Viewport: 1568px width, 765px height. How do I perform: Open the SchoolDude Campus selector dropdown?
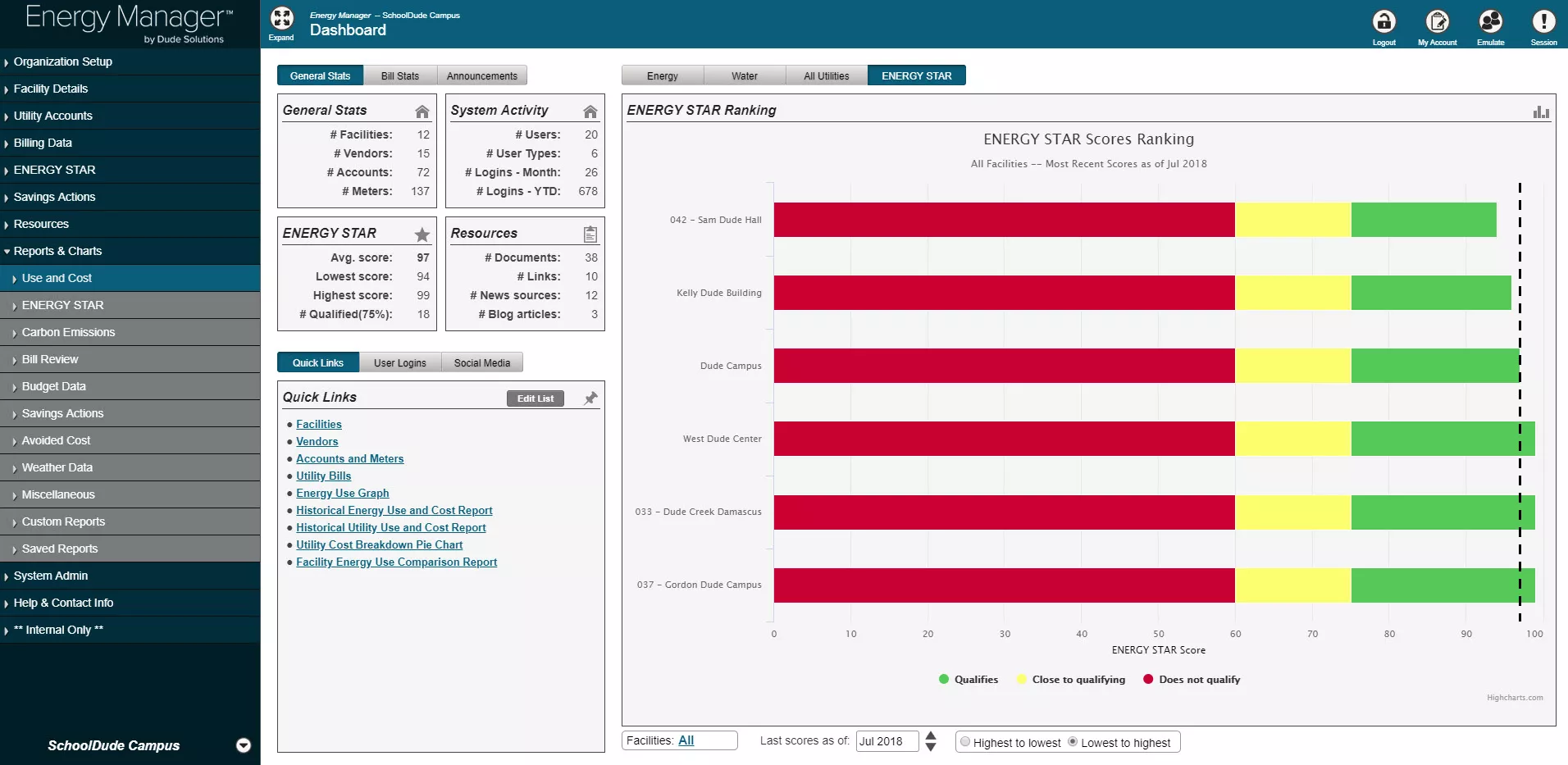(x=244, y=745)
